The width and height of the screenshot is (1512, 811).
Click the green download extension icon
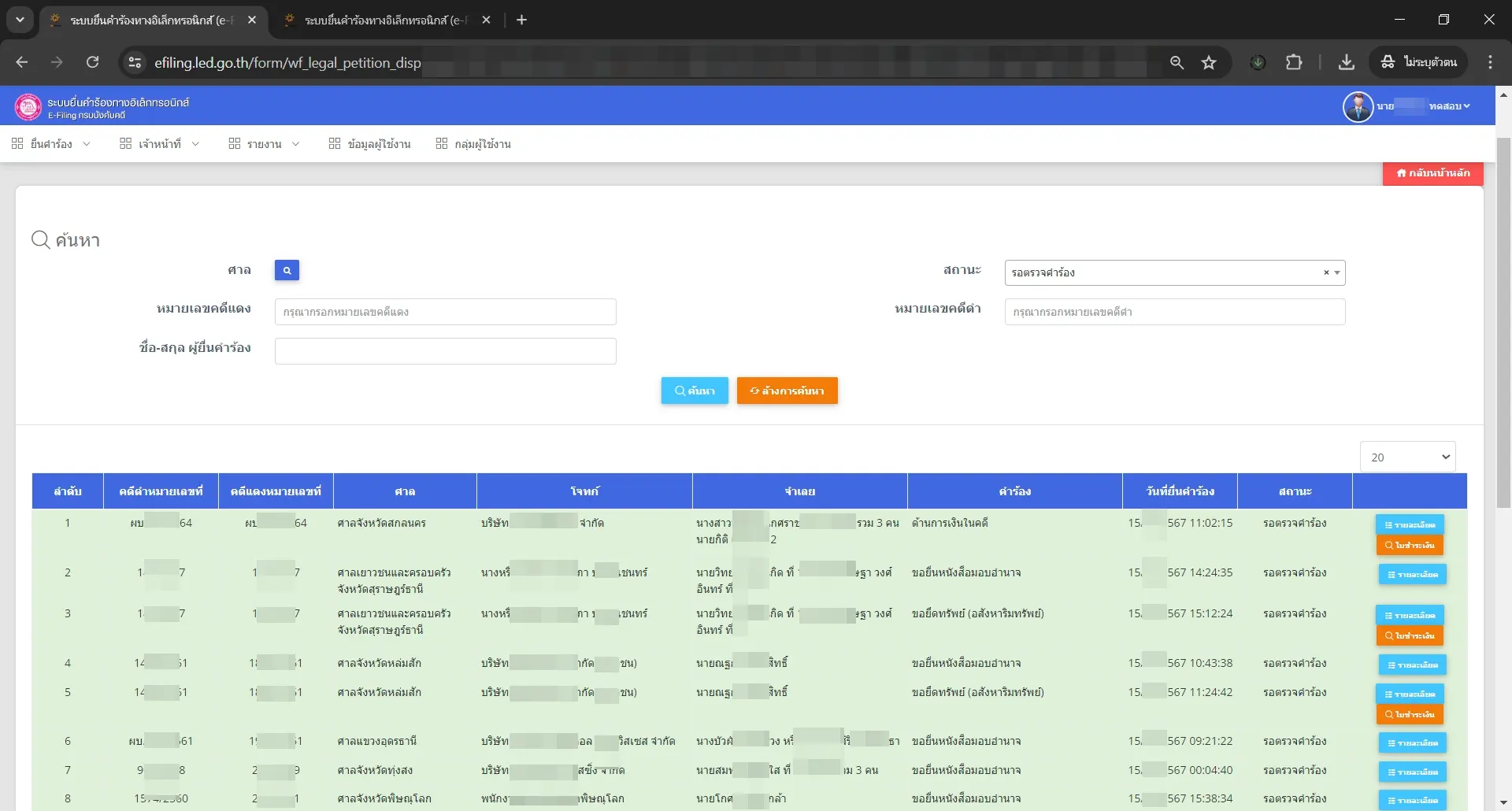coord(1258,62)
